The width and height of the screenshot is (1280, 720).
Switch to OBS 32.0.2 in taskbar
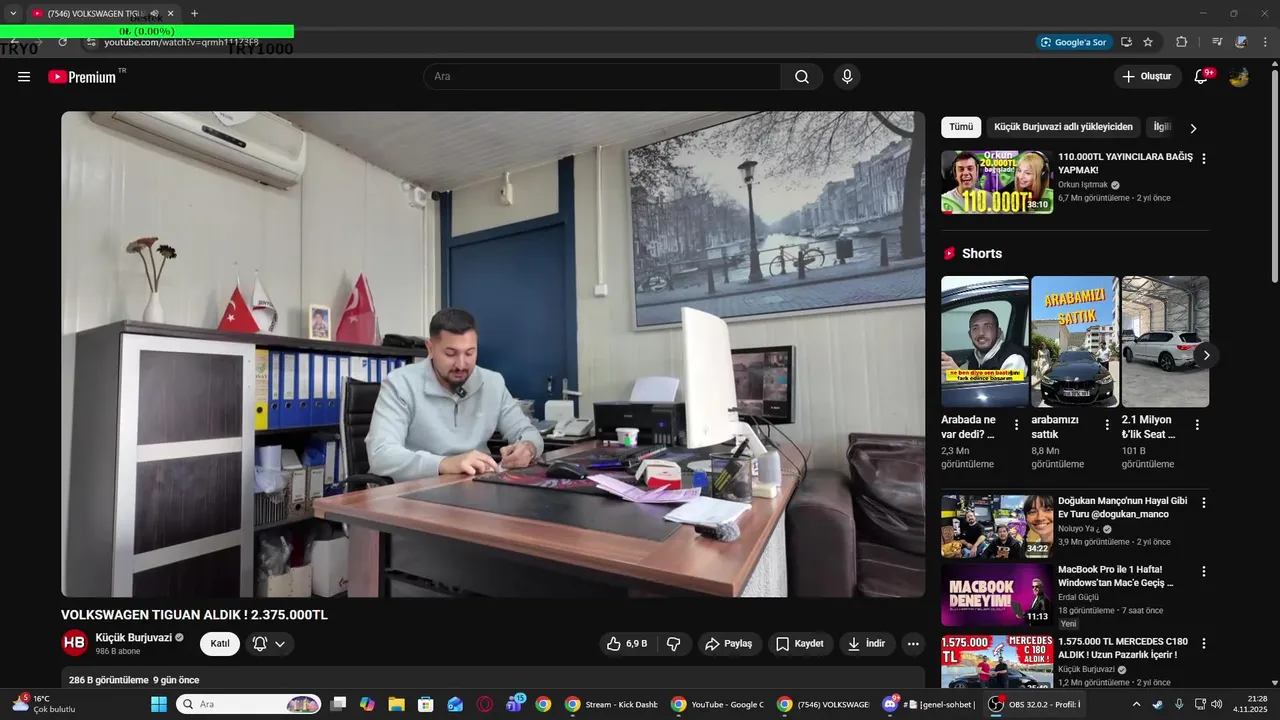pyautogui.click(x=1036, y=704)
